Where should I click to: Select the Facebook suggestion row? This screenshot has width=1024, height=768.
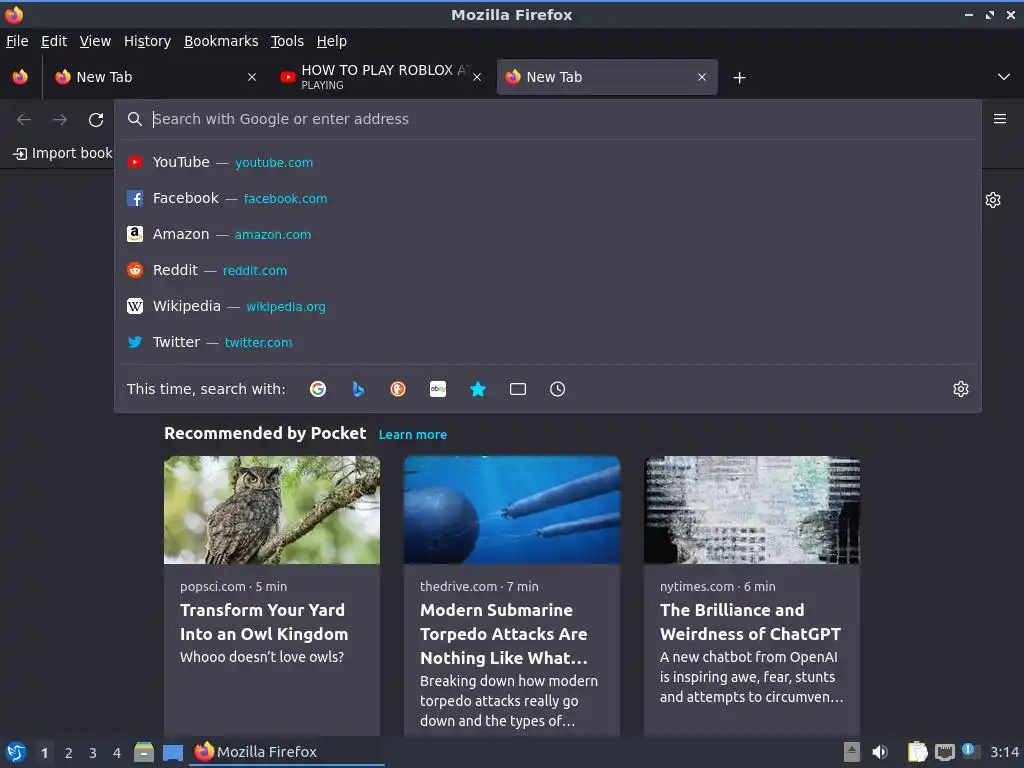[548, 199]
